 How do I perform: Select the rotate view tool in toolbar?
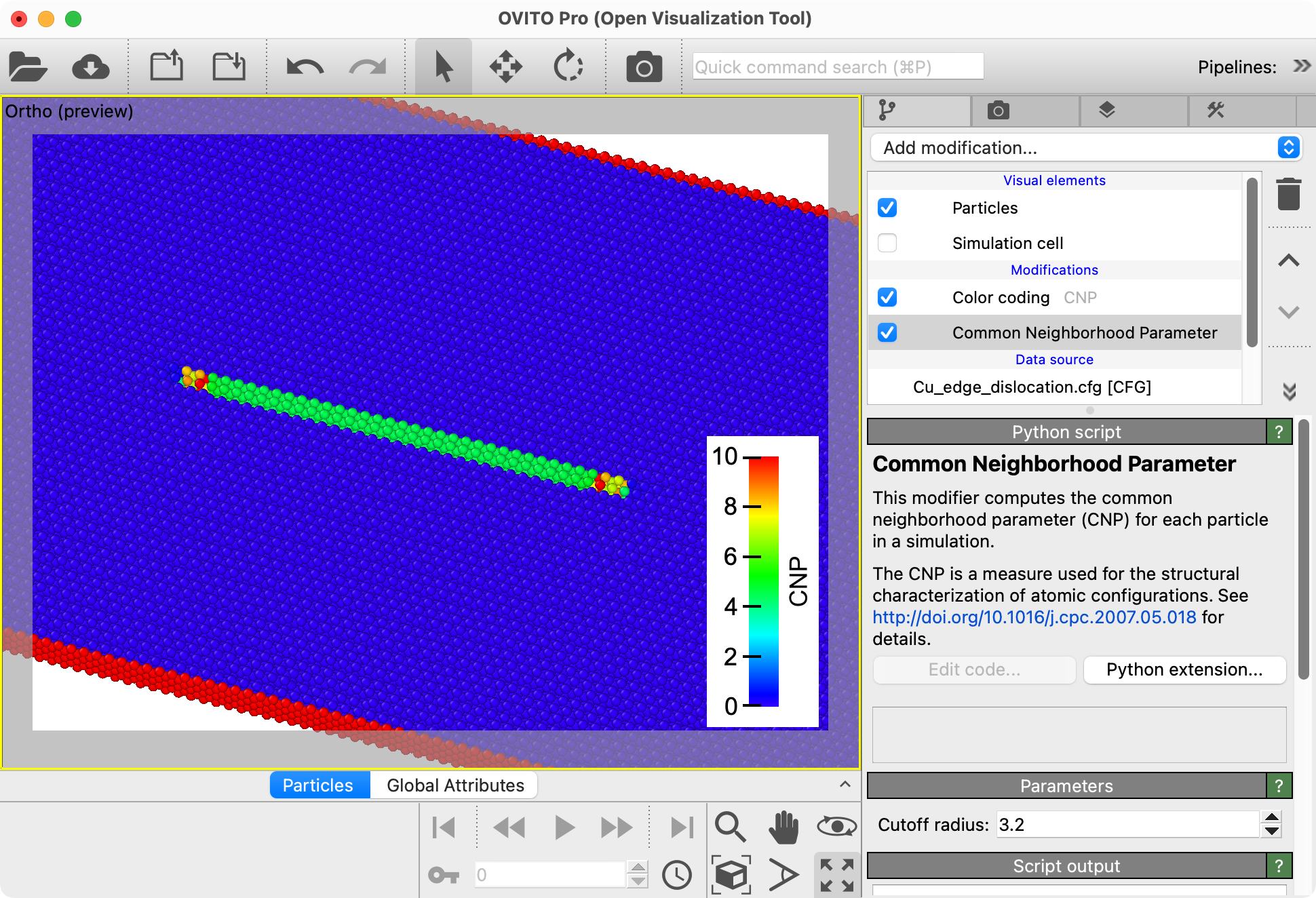click(x=568, y=67)
